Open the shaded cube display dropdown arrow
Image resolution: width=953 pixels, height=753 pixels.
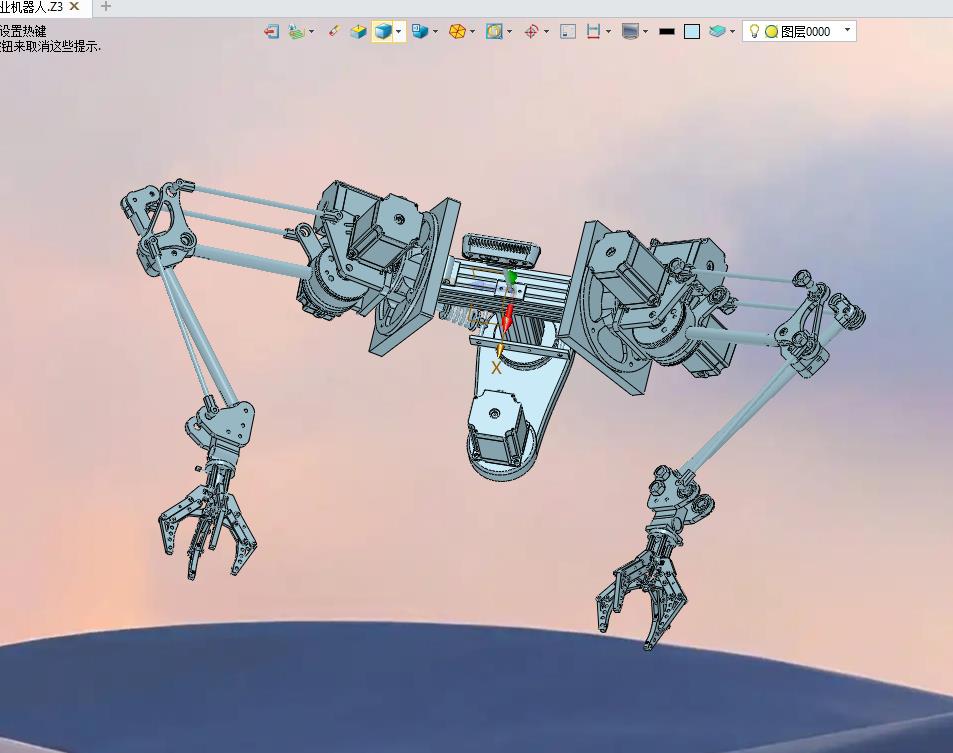[399, 32]
